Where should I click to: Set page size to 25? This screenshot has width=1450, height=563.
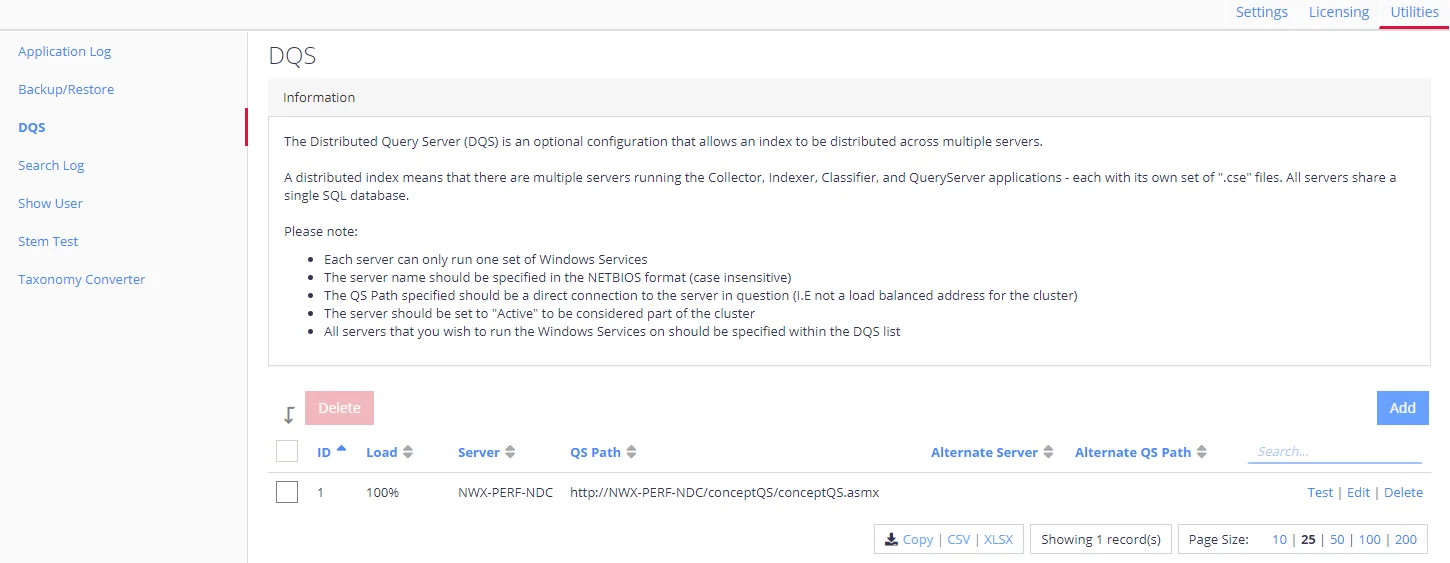(x=1308, y=539)
